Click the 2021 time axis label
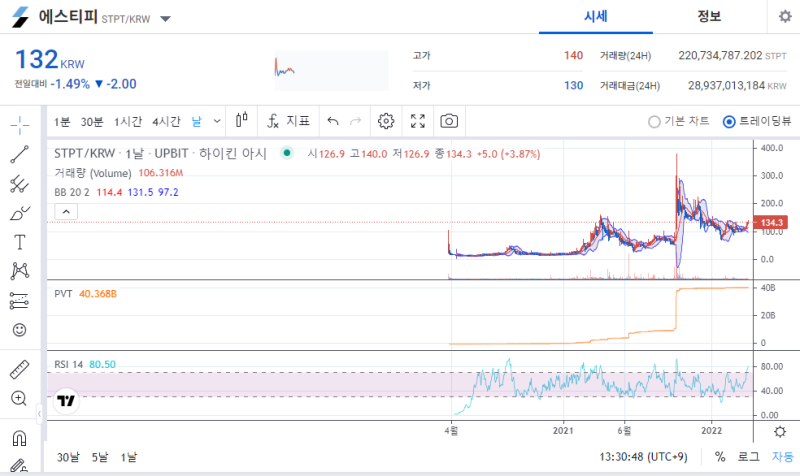The height and width of the screenshot is (476, 800). pyautogui.click(x=563, y=431)
